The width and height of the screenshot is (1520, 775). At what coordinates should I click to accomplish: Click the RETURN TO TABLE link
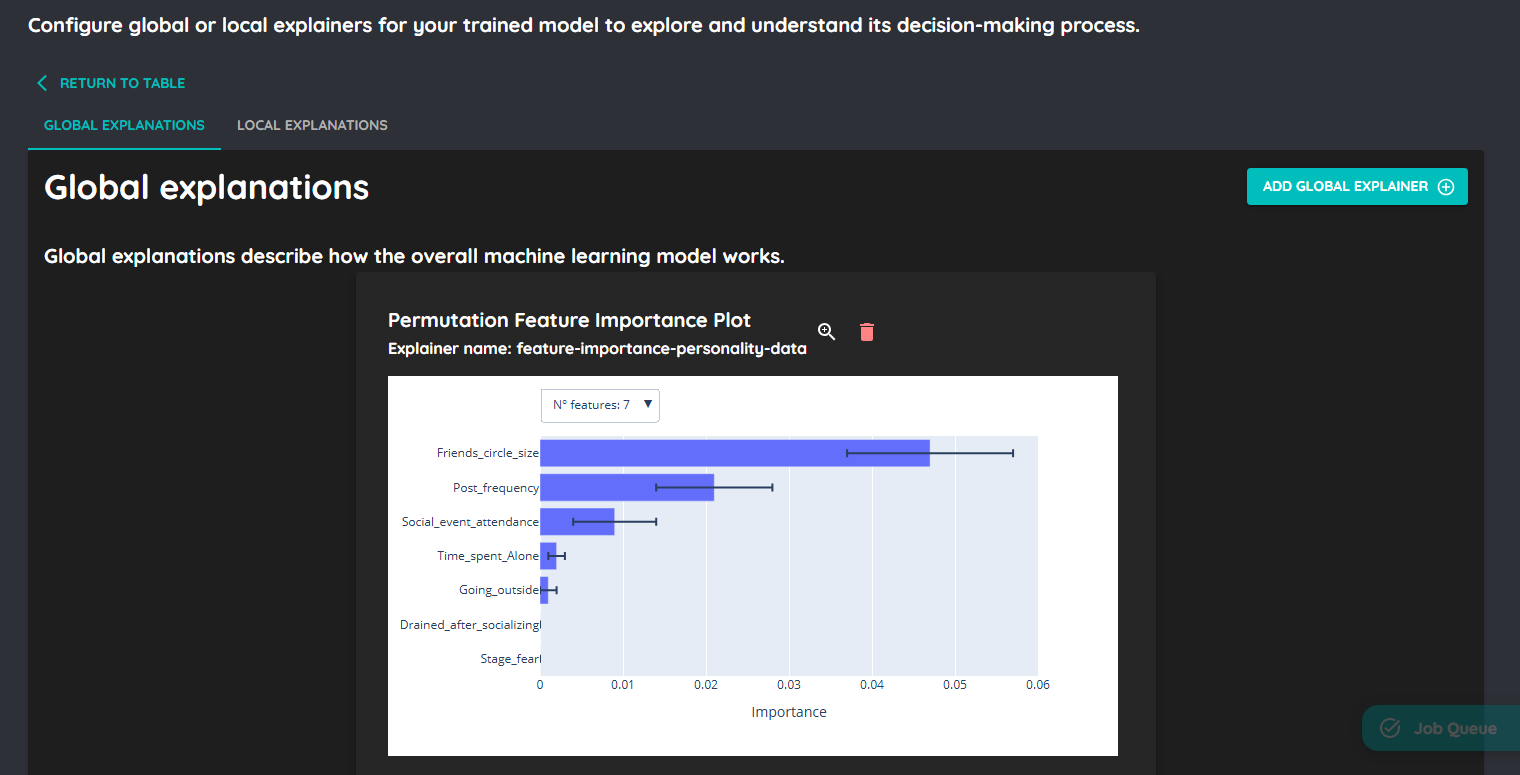tap(122, 83)
